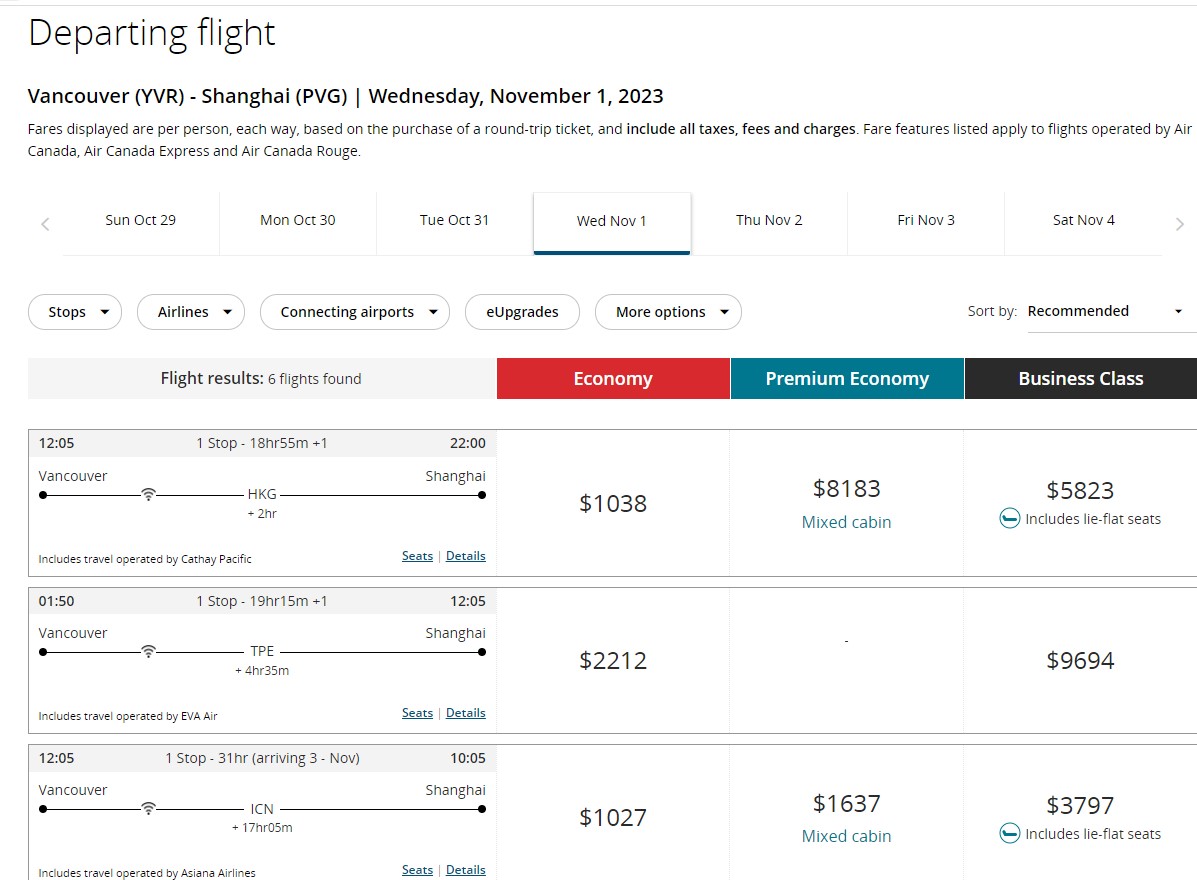Open the Stops filter dropdown
Image resolution: width=1197 pixels, height=880 pixels.
[x=75, y=312]
